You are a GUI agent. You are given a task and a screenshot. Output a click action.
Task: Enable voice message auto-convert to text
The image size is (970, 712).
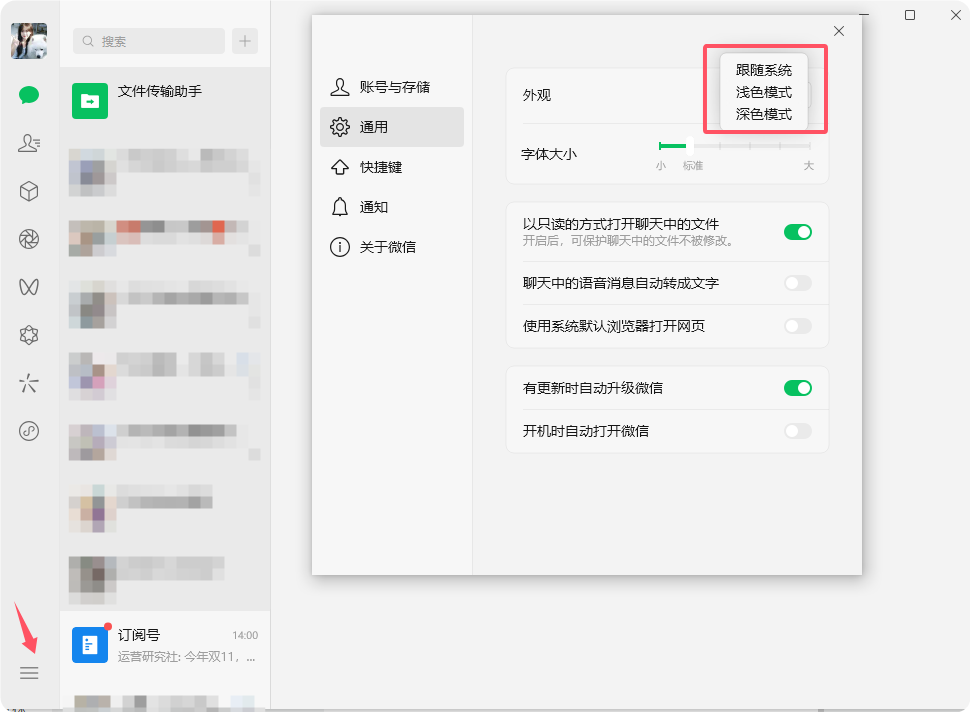[x=798, y=283]
